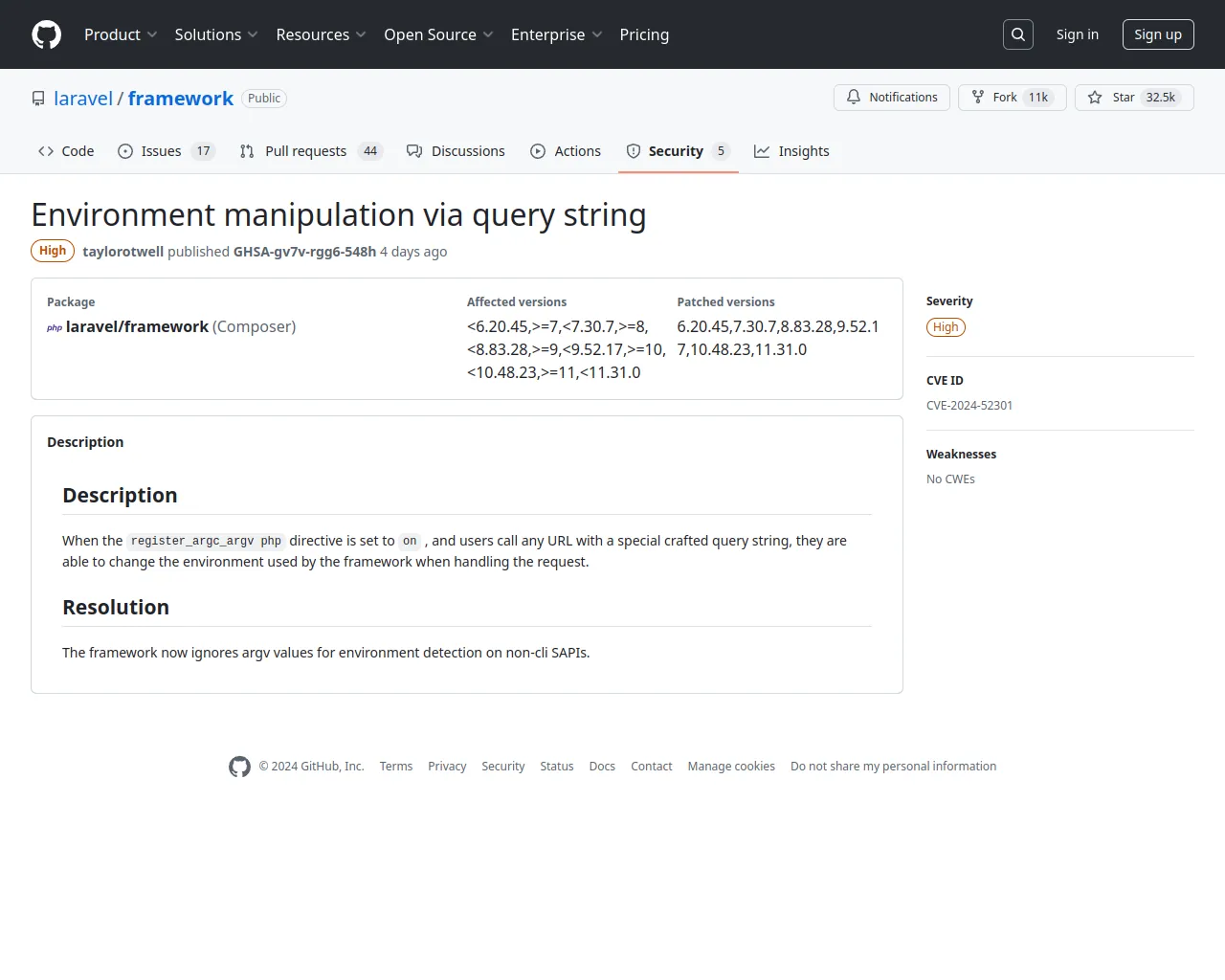Open the Docs footer link
Image resolution: width=1225 pixels, height=980 pixels.
[602, 767]
